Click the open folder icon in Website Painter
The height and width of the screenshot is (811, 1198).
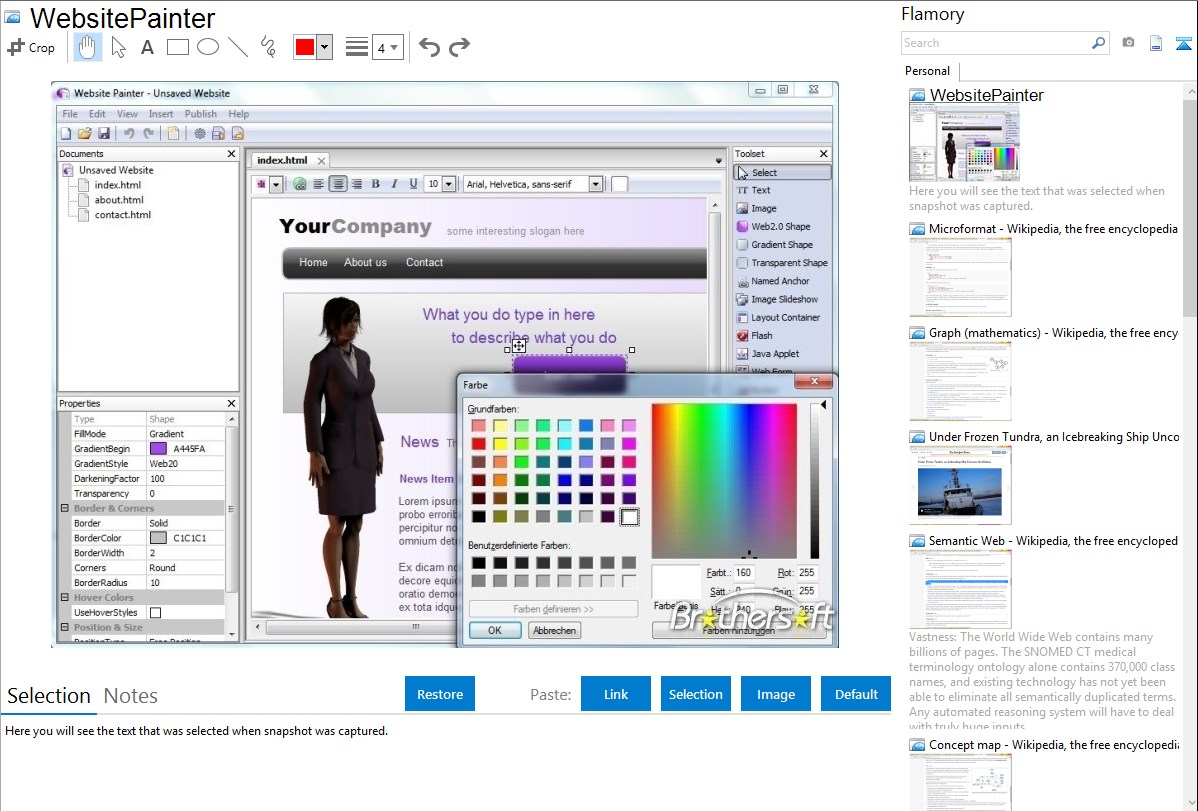85,134
